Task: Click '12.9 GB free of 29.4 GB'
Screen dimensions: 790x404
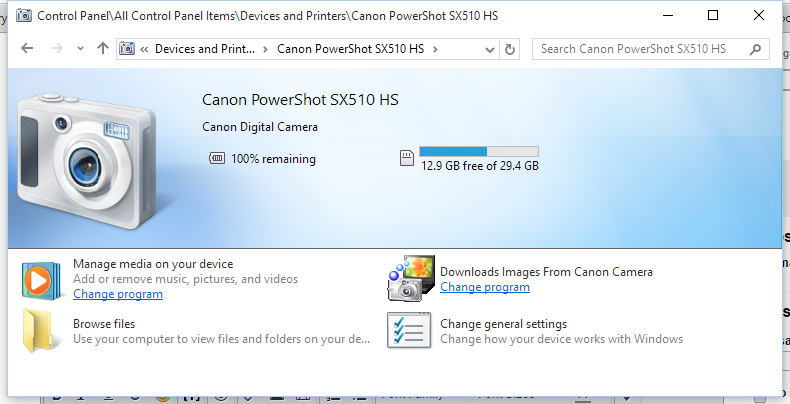Action: [480, 166]
